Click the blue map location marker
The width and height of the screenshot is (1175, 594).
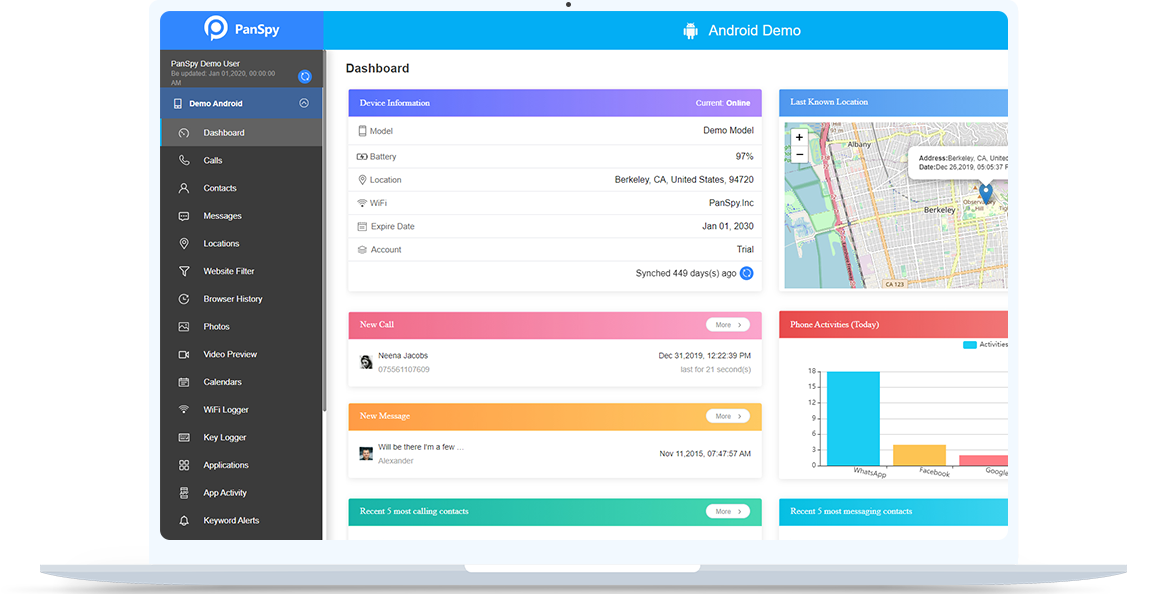coord(985,193)
